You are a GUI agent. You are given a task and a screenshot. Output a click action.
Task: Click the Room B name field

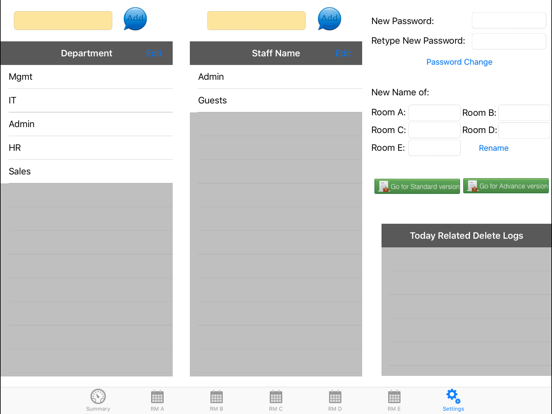pyautogui.click(x=524, y=113)
